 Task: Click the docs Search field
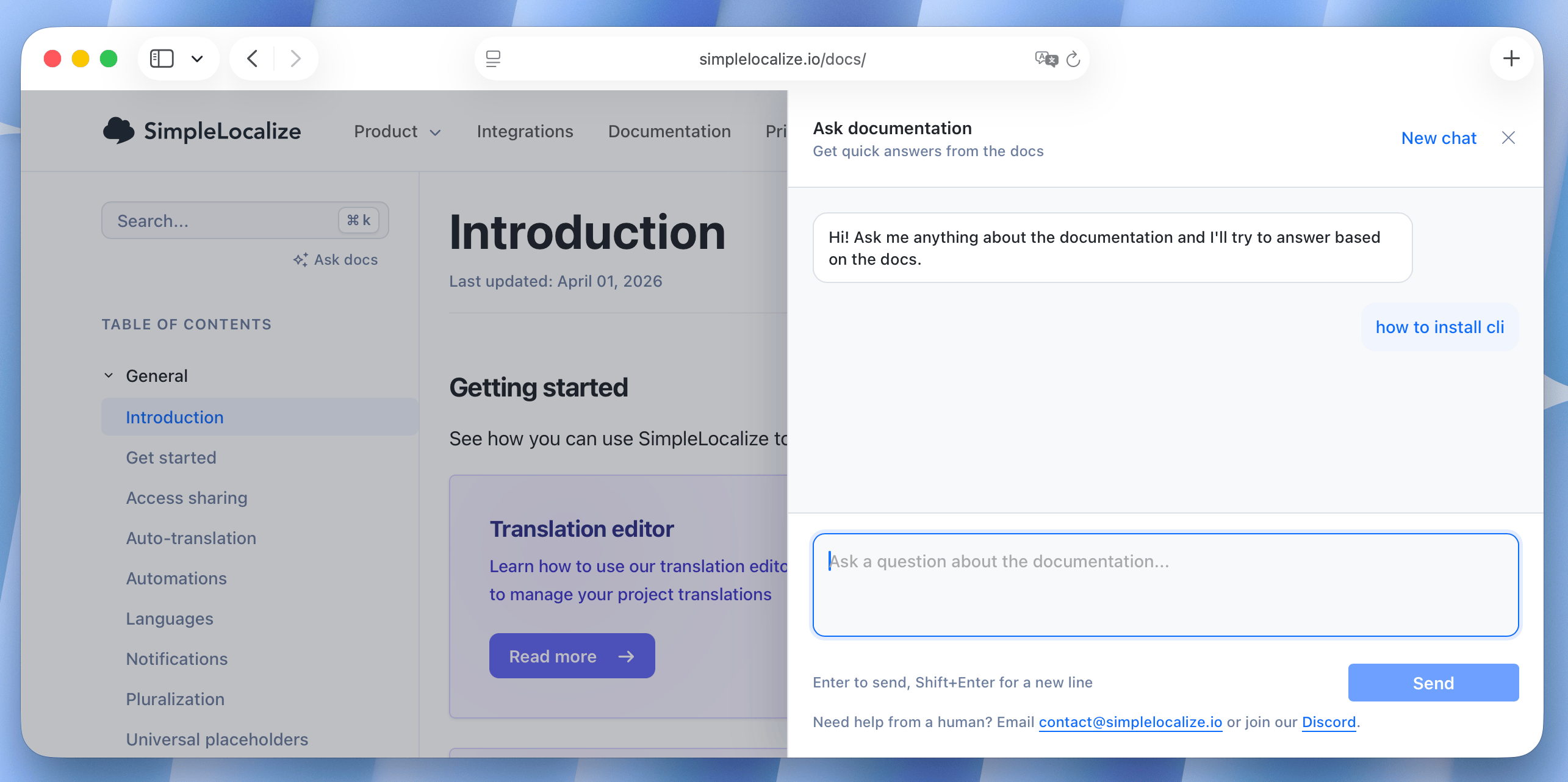point(245,220)
